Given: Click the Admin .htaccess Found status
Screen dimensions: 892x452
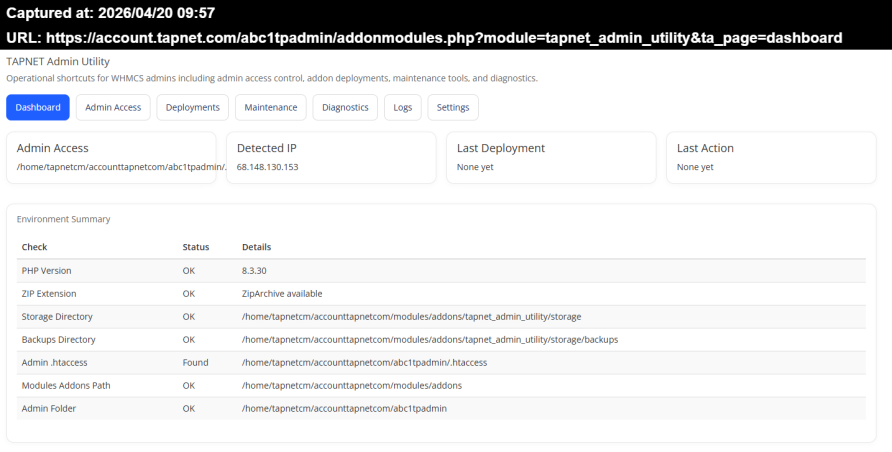Looking at the screenshot, I should [x=195, y=363].
